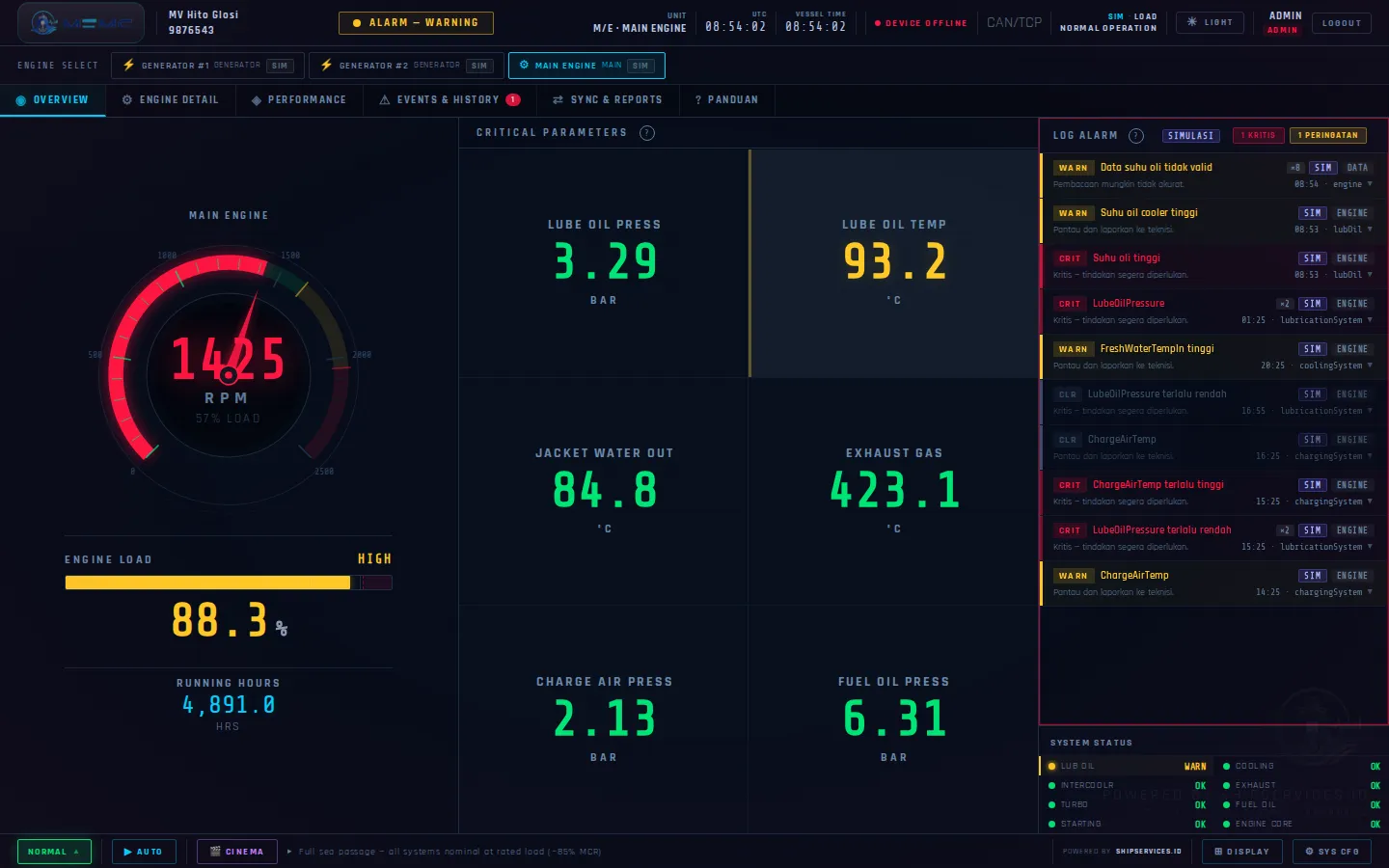Click the red badge on Events & History
Viewport: 1389px width, 868px height.
[513, 99]
